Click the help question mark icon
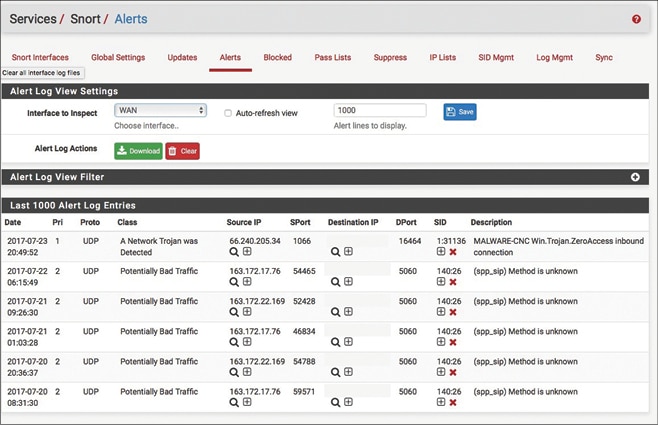This screenshot has width=658, height=425. 636,19
